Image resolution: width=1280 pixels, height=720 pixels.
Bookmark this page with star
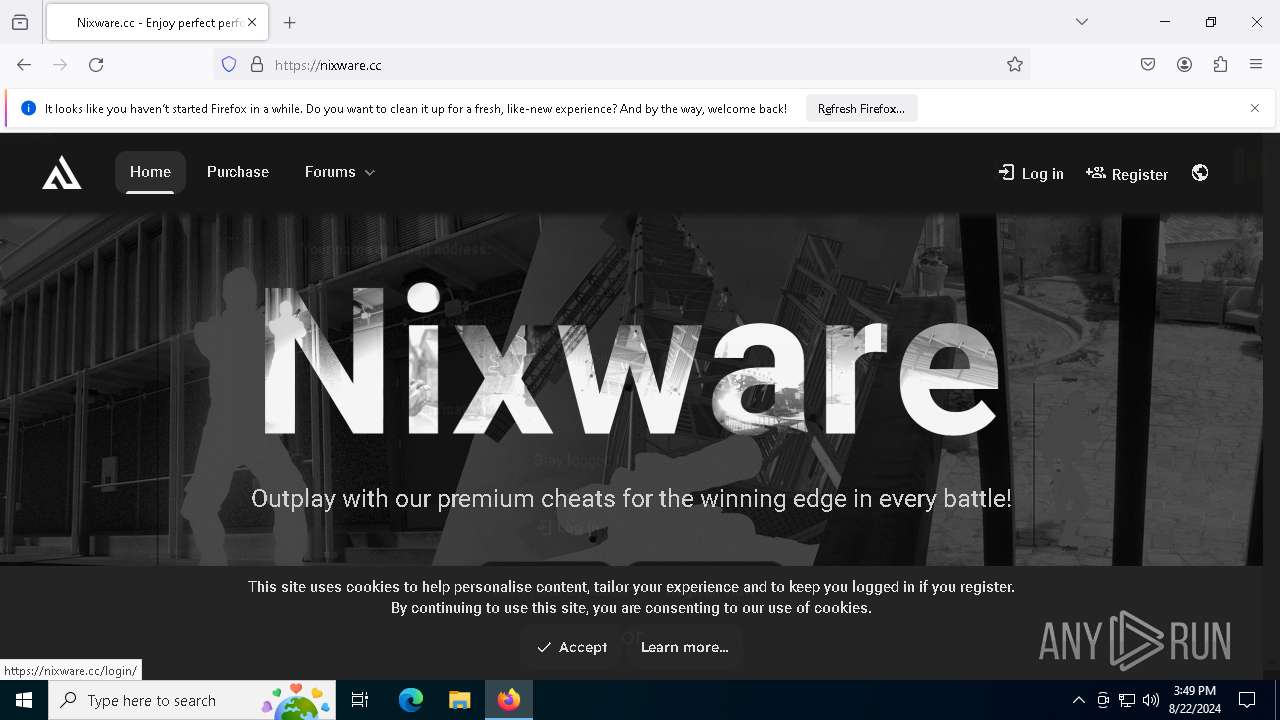1015,65
